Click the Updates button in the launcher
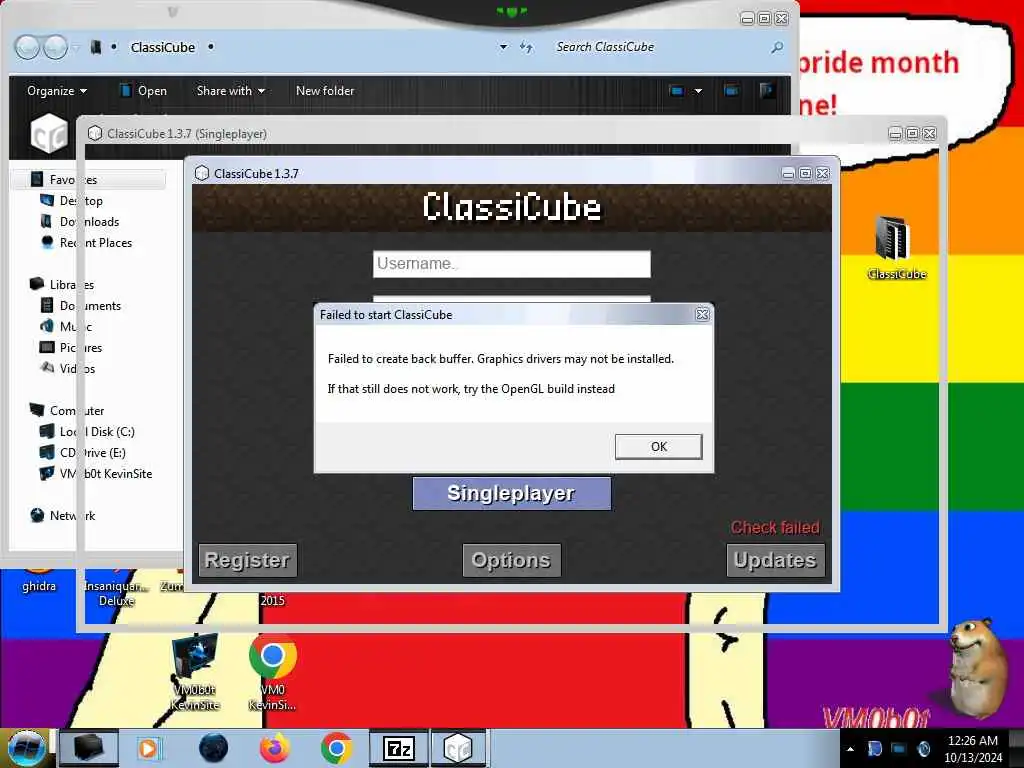 click(775, 560)
